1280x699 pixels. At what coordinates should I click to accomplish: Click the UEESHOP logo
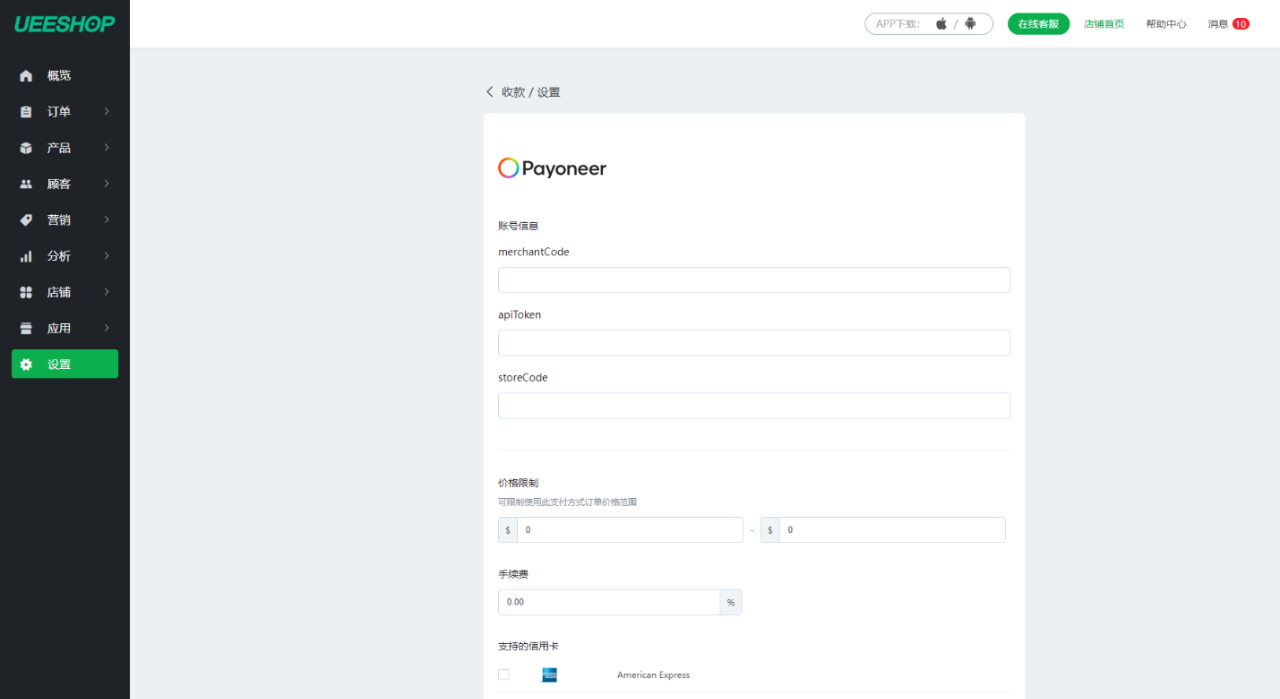pos(64,24)
